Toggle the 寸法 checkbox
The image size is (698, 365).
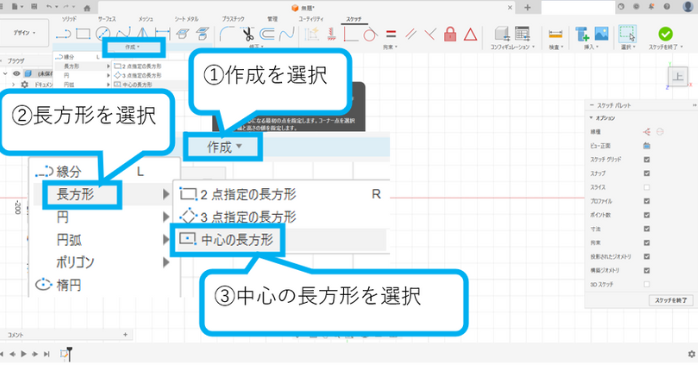click(x=647, y=229)
